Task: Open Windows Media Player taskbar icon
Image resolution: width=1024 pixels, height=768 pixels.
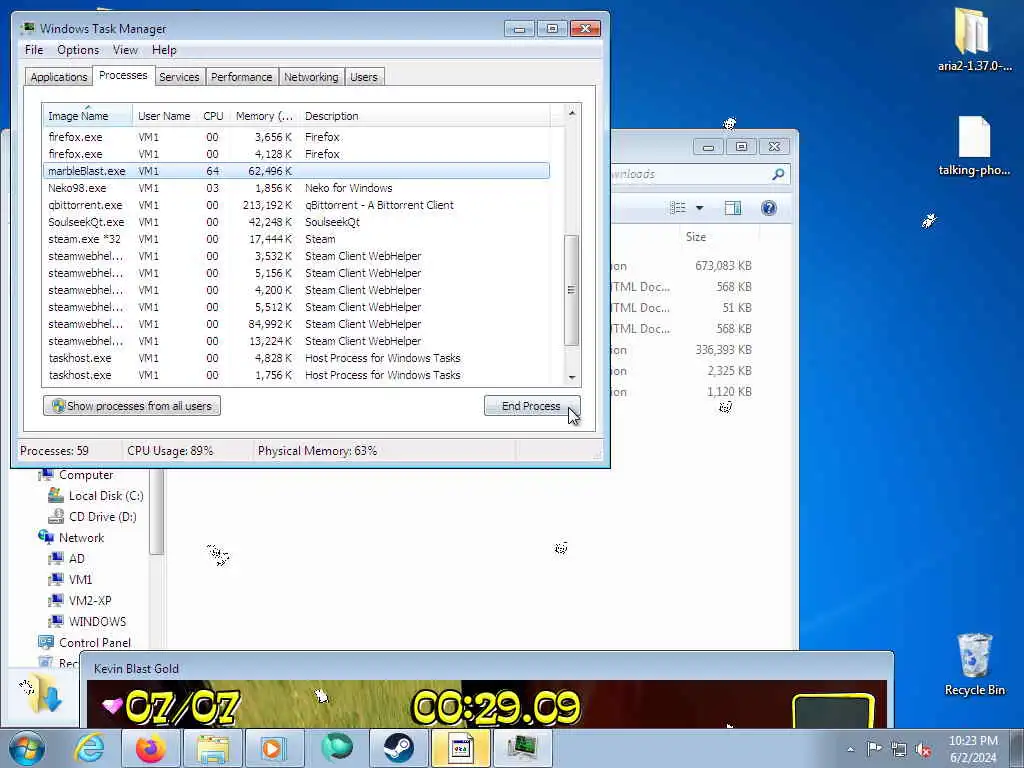Action: click(x=274, y=748)
